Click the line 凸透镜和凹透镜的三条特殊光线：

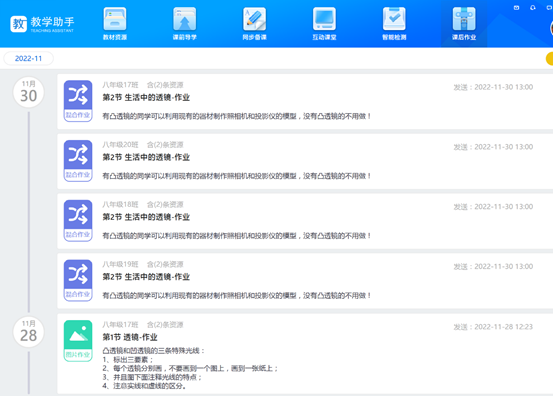tap(154, 351)
